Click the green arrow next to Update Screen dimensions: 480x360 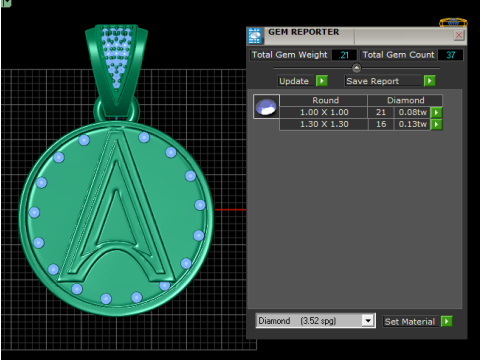pos(322,81)
